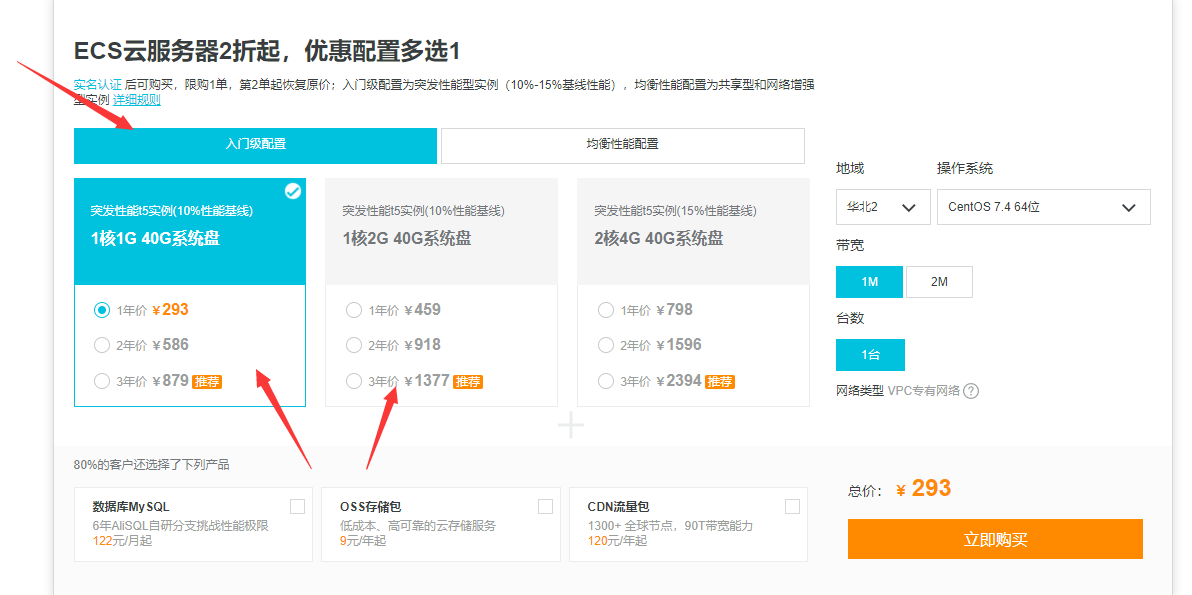The width and height of the screenshot is (1192, 595).
Task: Click the VPC专有网络 question-mark help icon
Action: 970,392
